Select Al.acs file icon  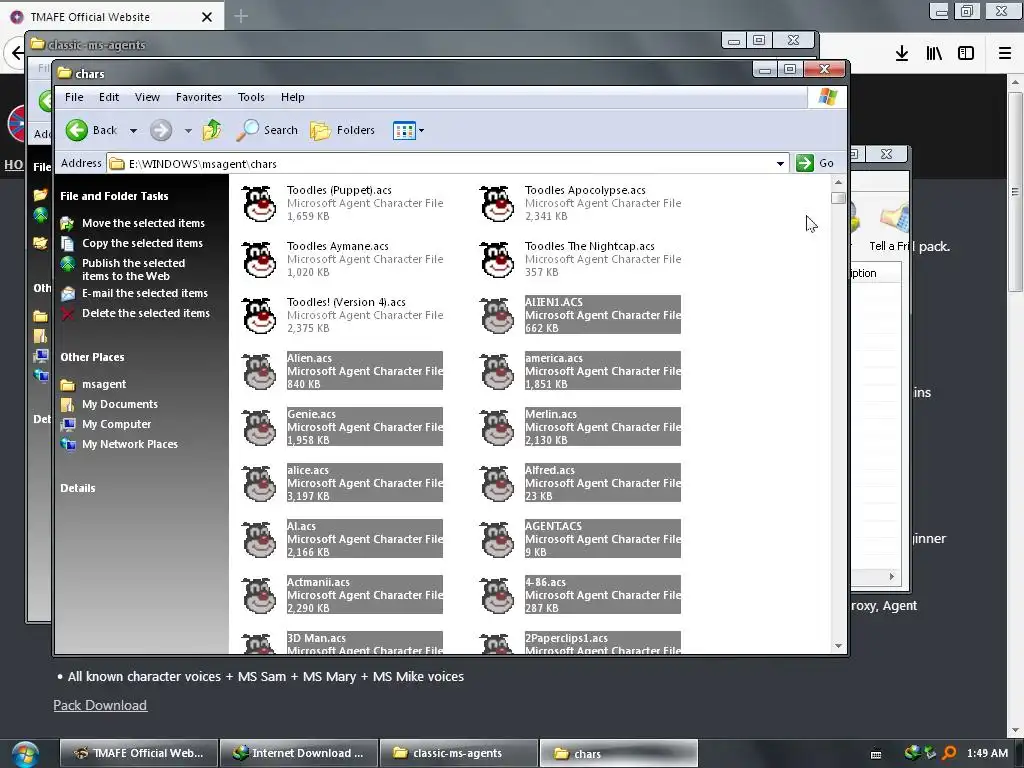tap(259, 540)
